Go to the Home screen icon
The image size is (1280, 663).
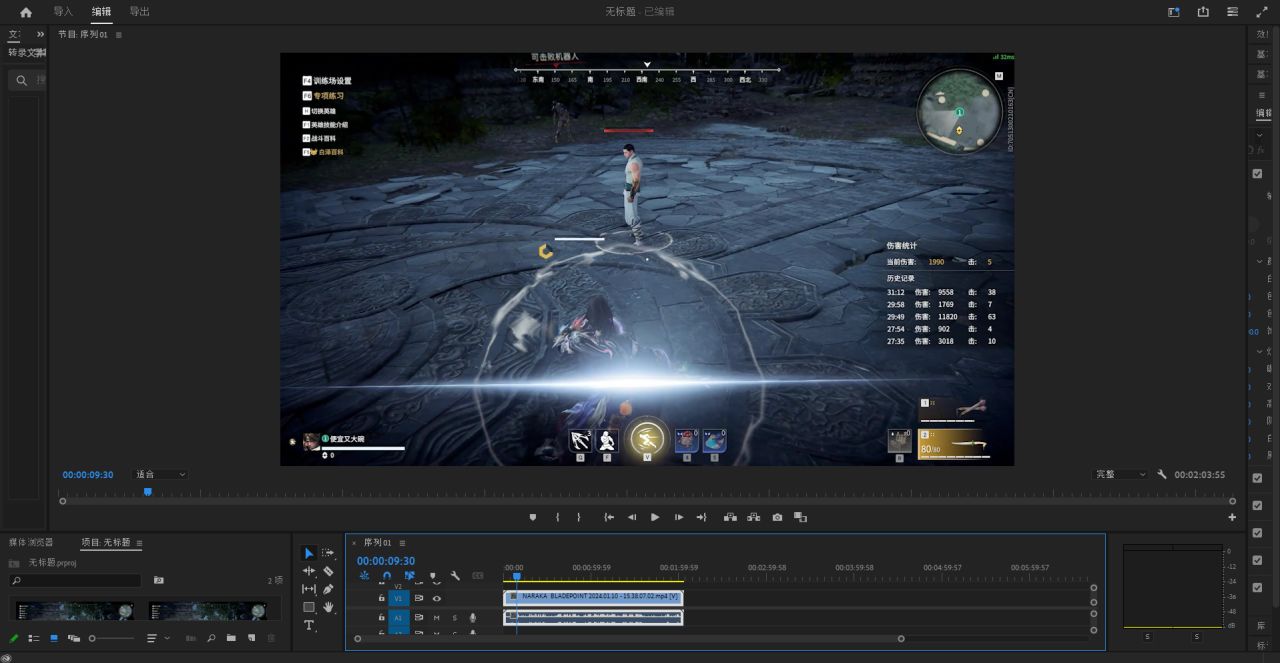coord(26,12)
